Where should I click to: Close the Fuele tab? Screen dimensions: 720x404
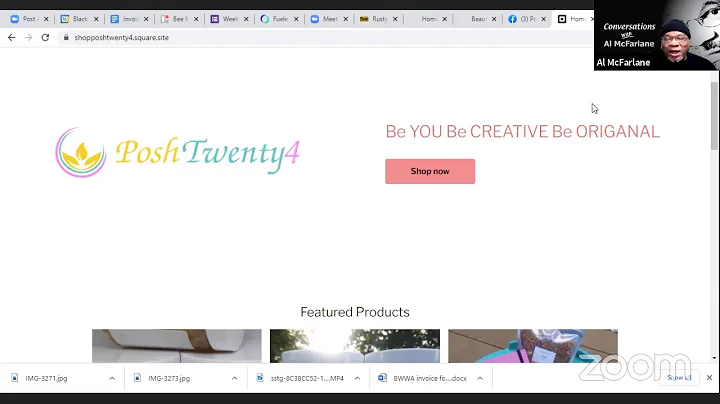(296, 19)
